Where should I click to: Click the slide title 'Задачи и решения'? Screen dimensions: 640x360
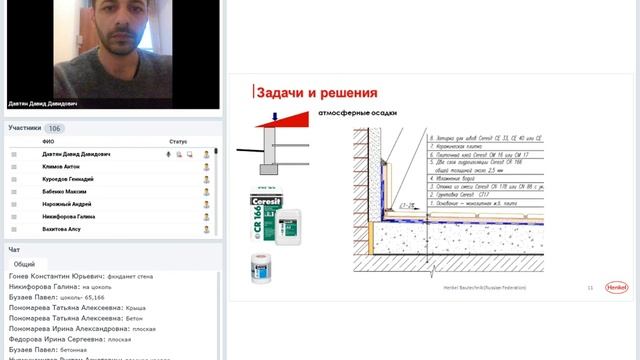coord(317,93)
